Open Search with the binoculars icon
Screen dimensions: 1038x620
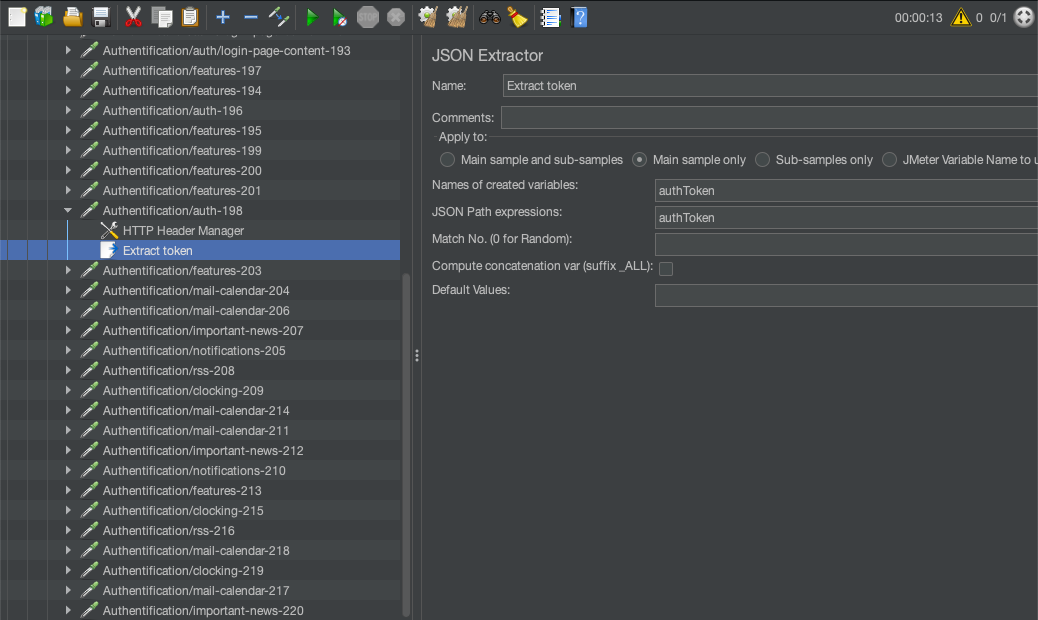click(490, 17)
